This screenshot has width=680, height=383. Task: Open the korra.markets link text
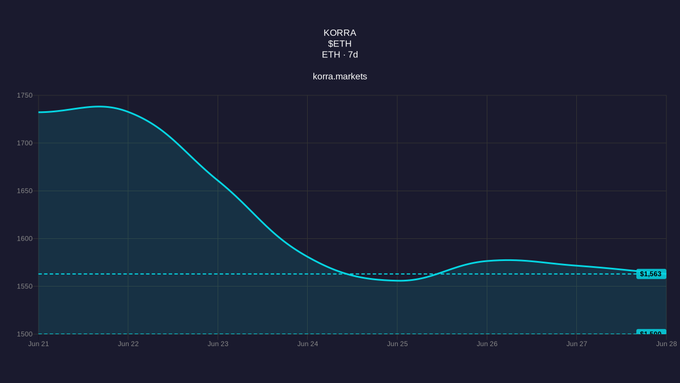tap(340, 76)
